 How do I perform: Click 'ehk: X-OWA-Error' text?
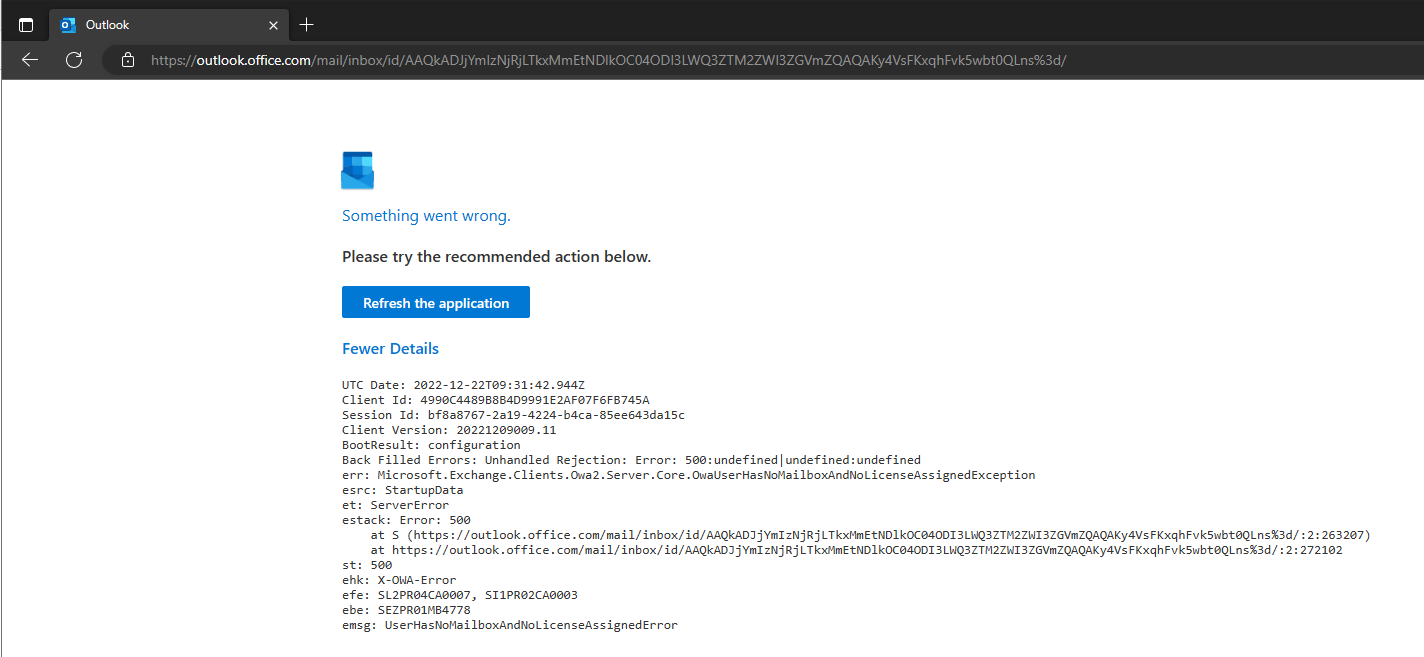399,580
